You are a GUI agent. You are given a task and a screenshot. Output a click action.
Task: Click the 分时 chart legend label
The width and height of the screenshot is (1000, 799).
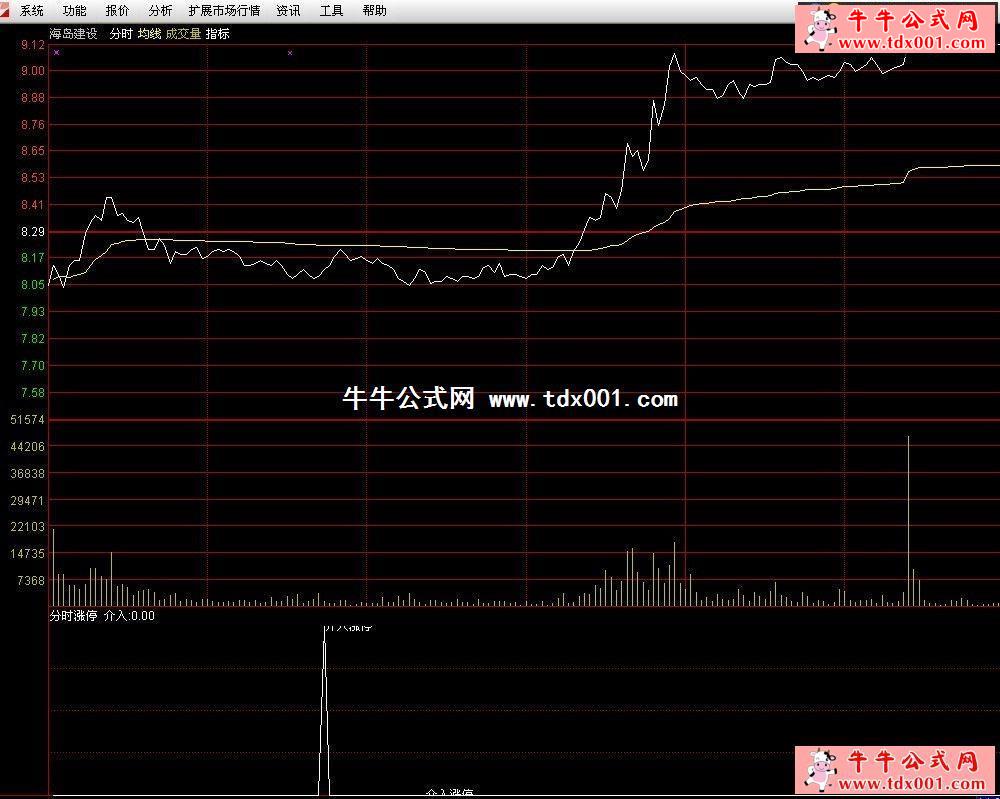click(121, 34)
